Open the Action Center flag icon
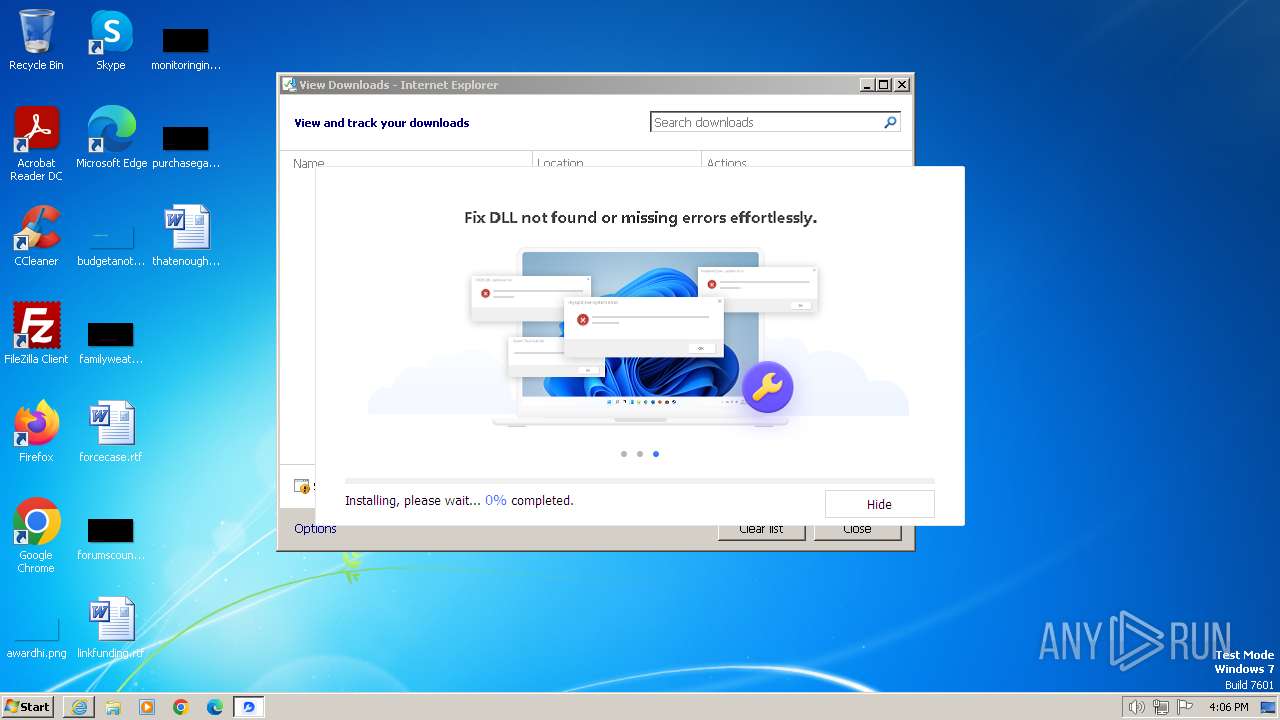Screen dimensions: 1280x720 point(1185,707)
